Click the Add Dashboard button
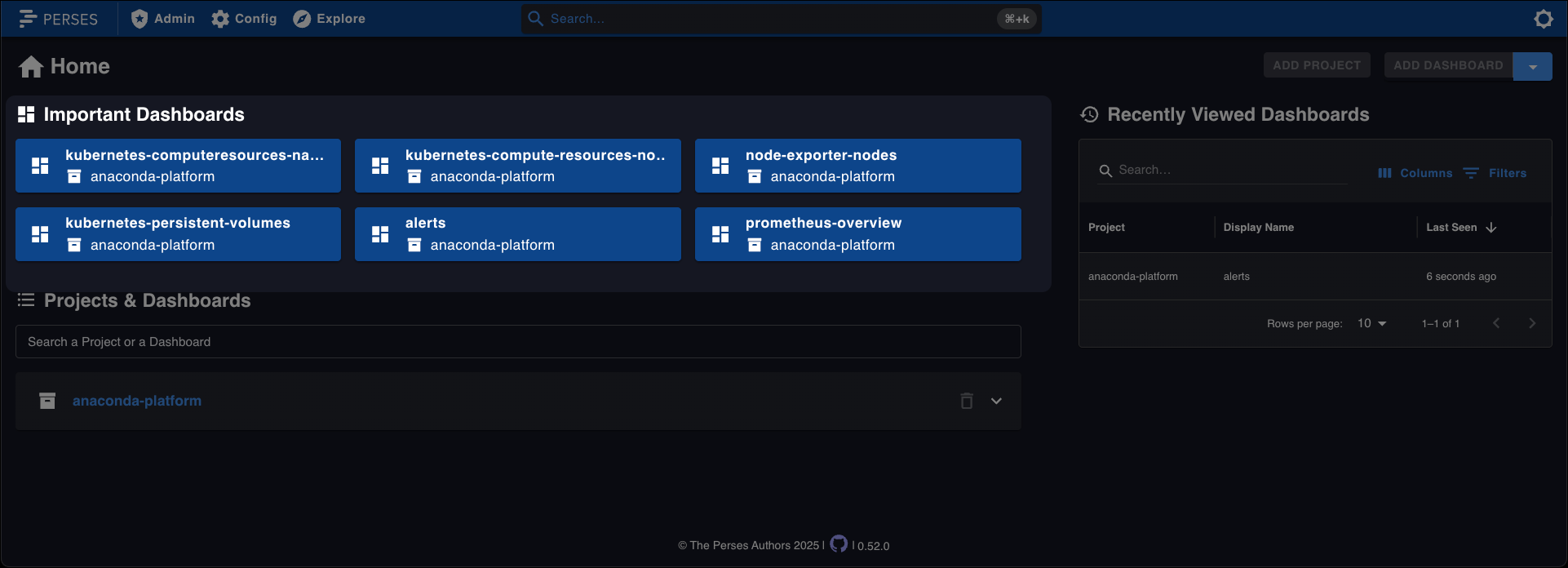The width and height of the screenshot is (1568, 568). [1448, 65]
